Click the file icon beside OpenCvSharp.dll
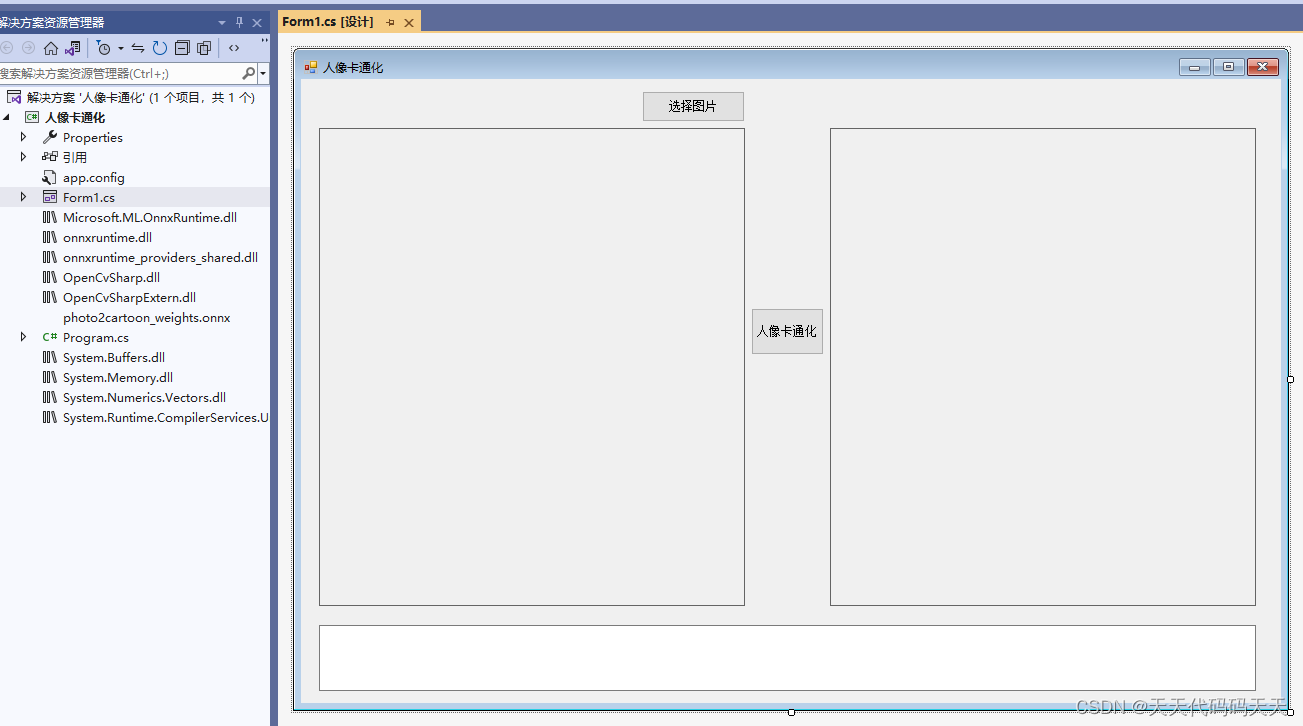 pyautogui.click(x=50, y=277)
